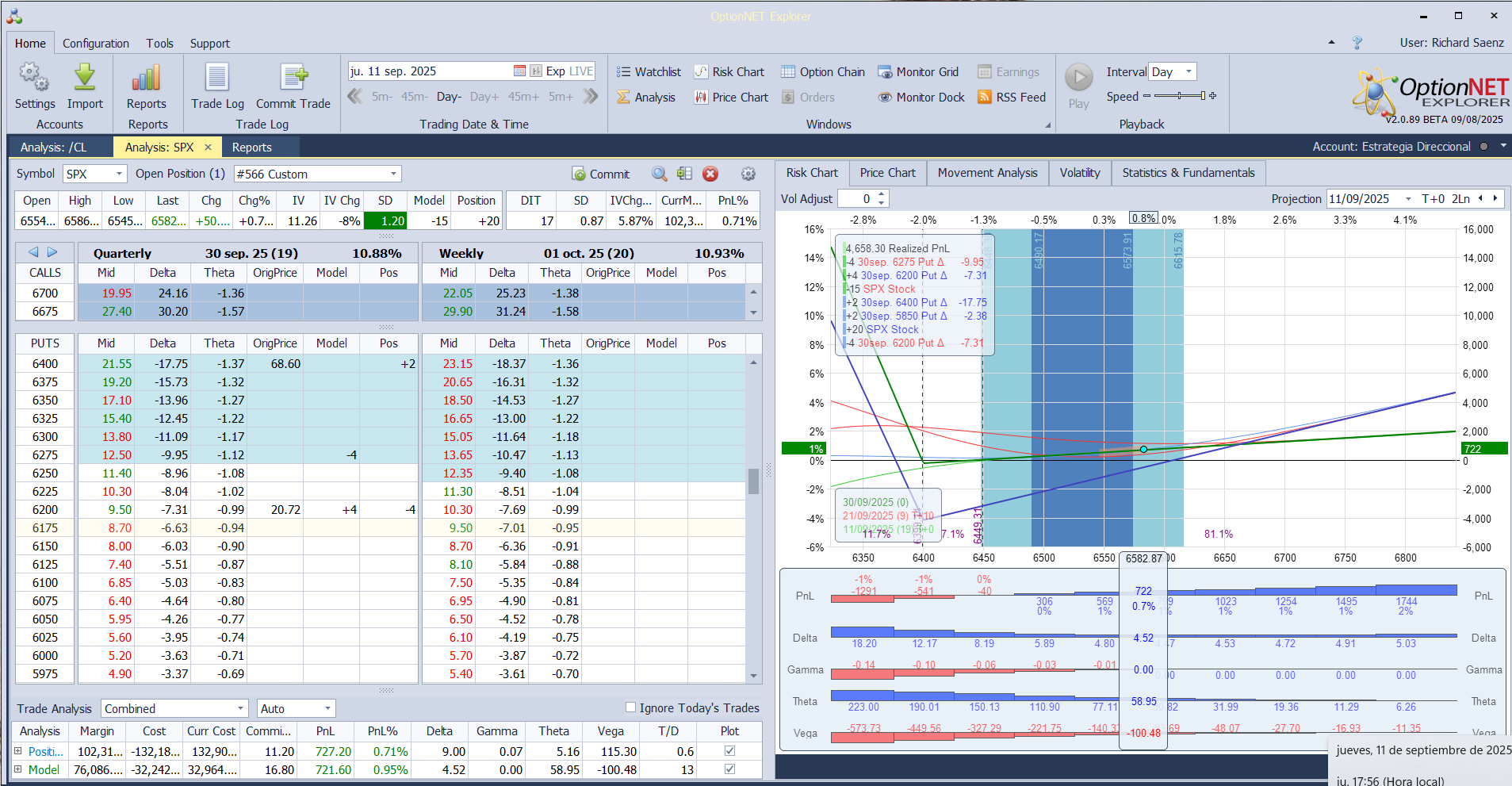Viewport: 1512px width, 786px height.
Task: Open the Interval Day dropdown
Action: tap(1189, 71)
